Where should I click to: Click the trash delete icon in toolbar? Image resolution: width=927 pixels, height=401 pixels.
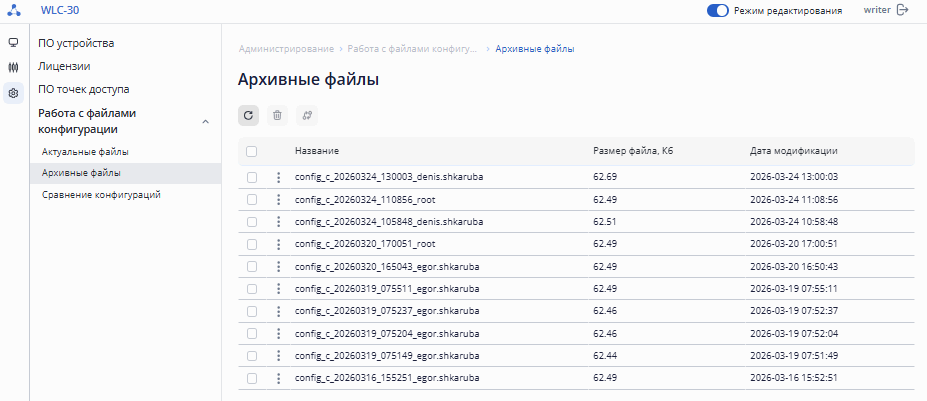[277, 115]
